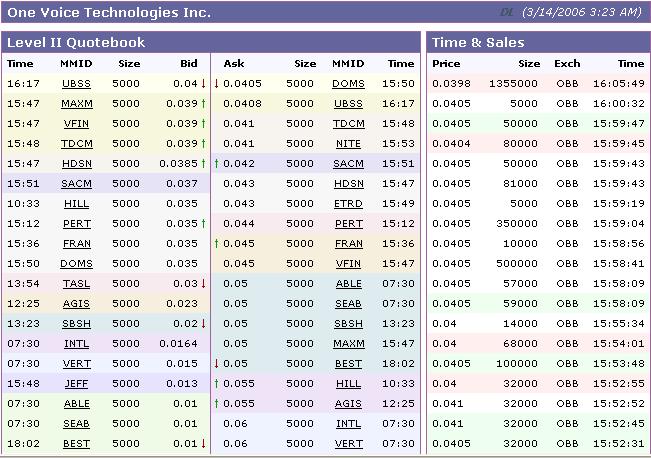The image size is (651, 458).
Task: Click PERT link at 0.044 ask
Action: tap(349, 223)
